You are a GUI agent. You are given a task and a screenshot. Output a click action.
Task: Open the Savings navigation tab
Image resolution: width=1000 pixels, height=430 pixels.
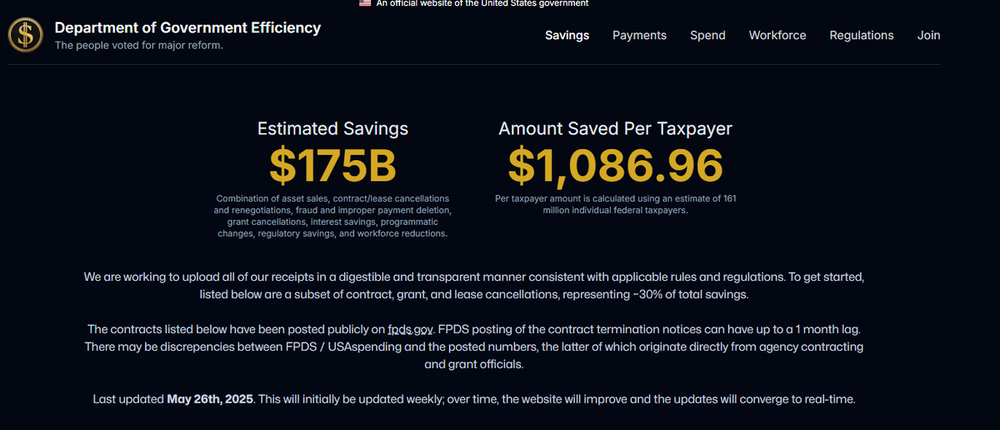pos(567,35)
